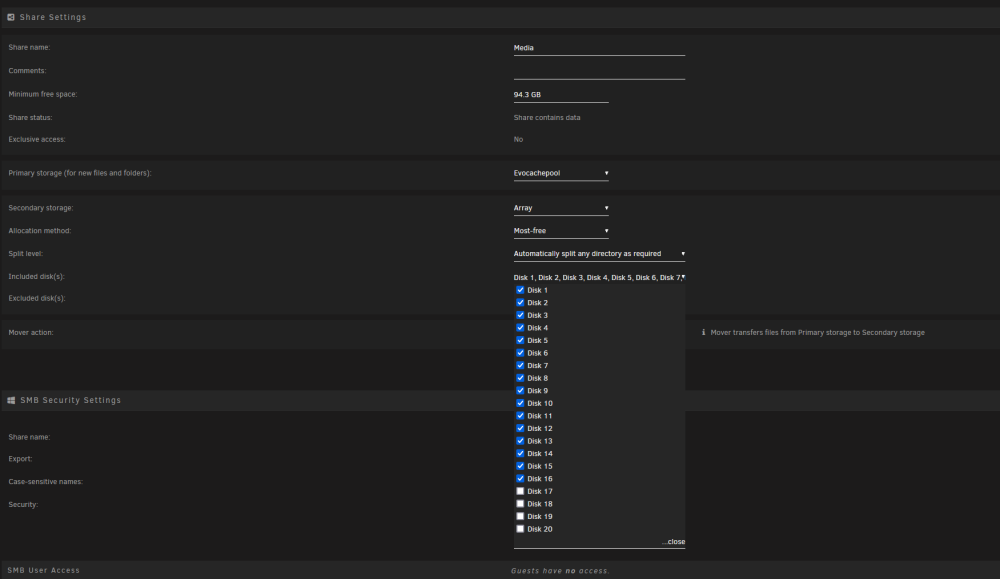Uncheck the Disk 1 checkbox
This screenshot has height=579, width=1000.
click(x=520, y=290)
